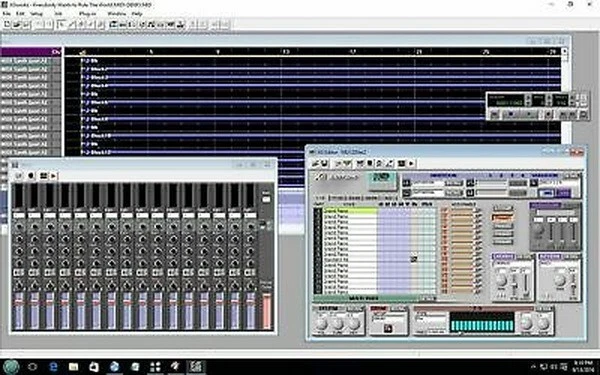Open the Window menu

point(116,14)
